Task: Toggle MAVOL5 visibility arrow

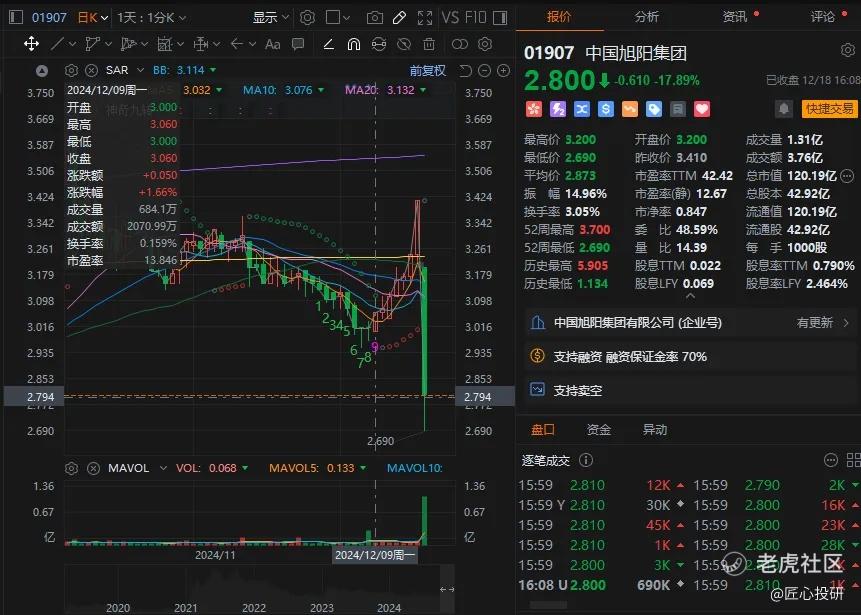Action: [x=362, y=468]
